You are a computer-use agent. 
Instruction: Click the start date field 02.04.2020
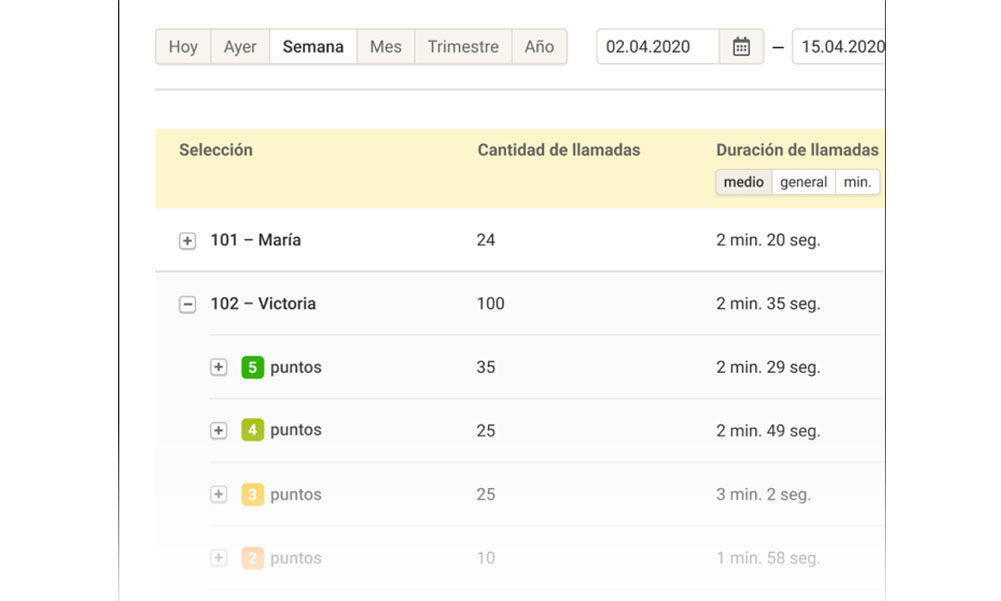657,47
